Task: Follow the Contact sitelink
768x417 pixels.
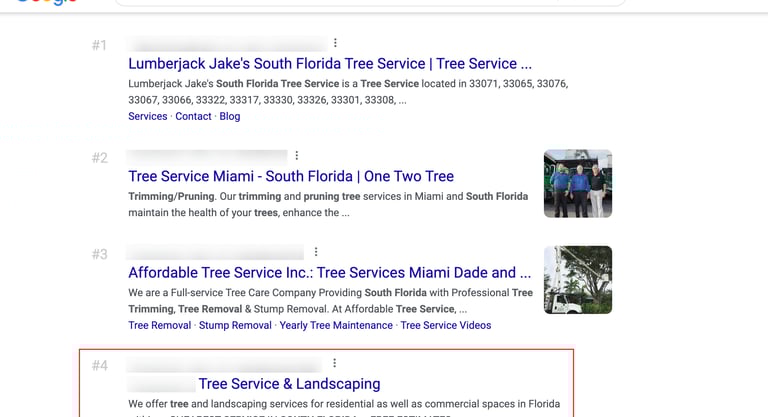Action: 193,117
